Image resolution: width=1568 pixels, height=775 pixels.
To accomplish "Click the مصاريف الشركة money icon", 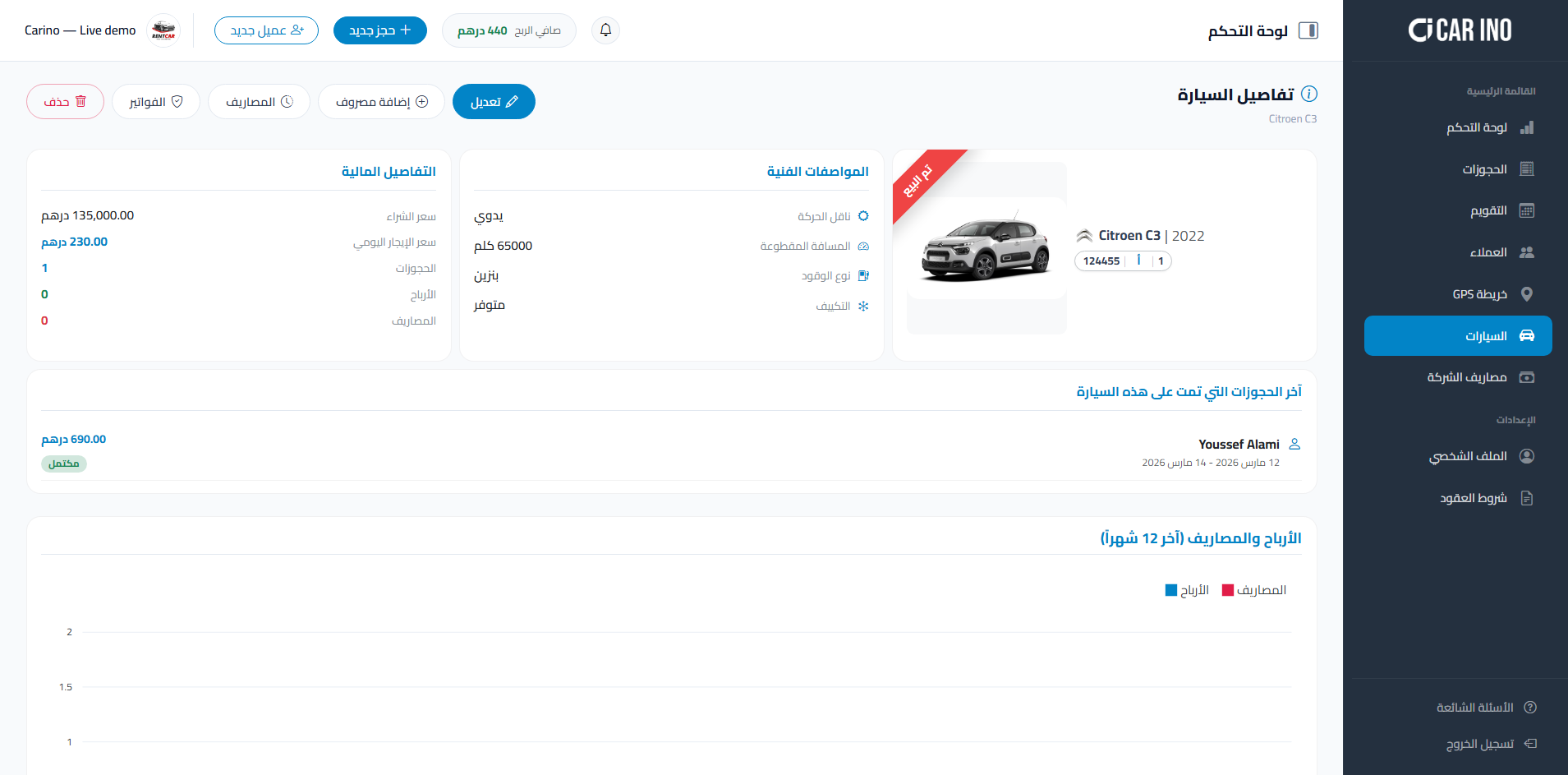I will tap(1527, 377).
